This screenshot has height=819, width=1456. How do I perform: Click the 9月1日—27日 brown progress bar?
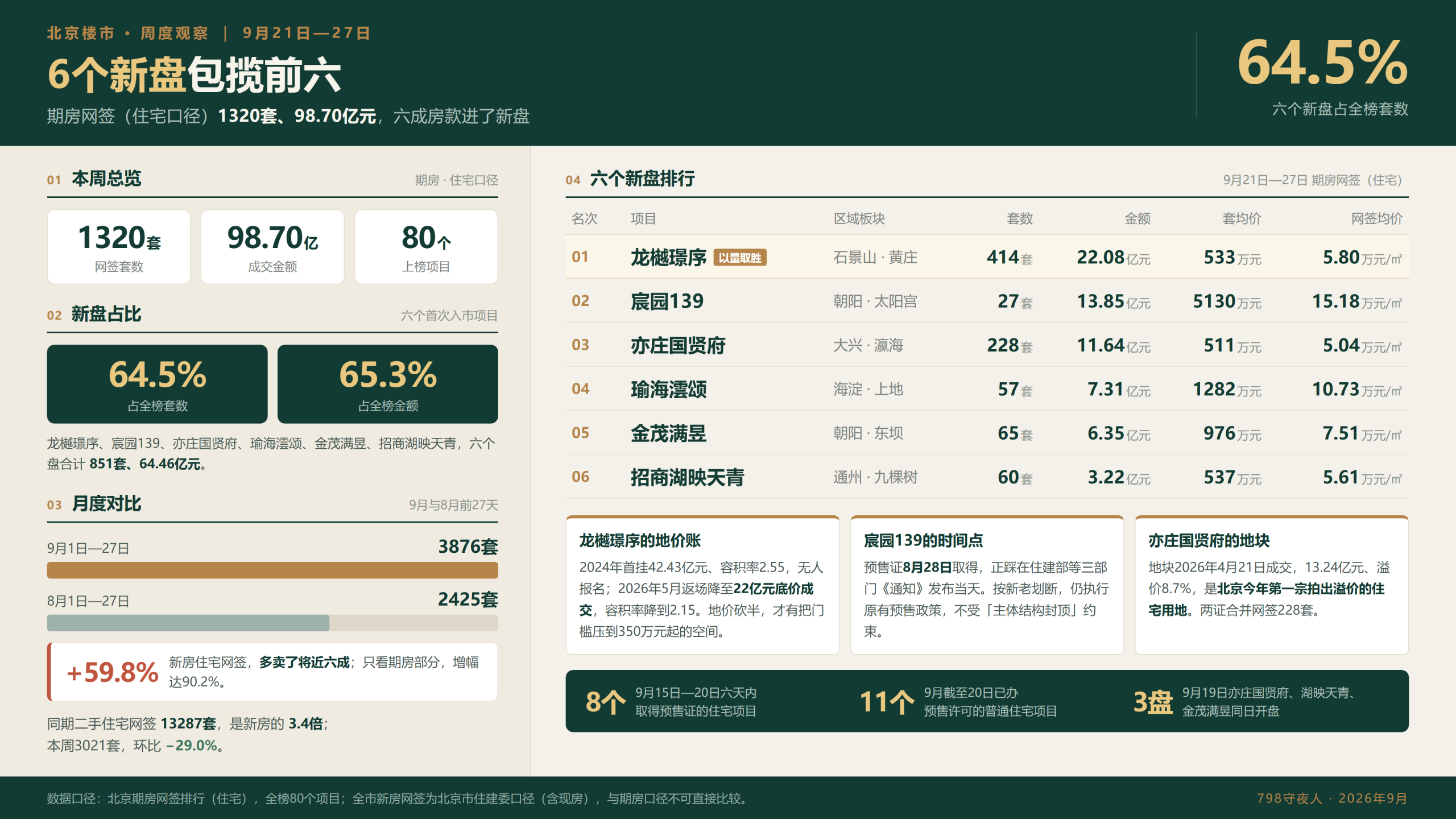[272, 570]
